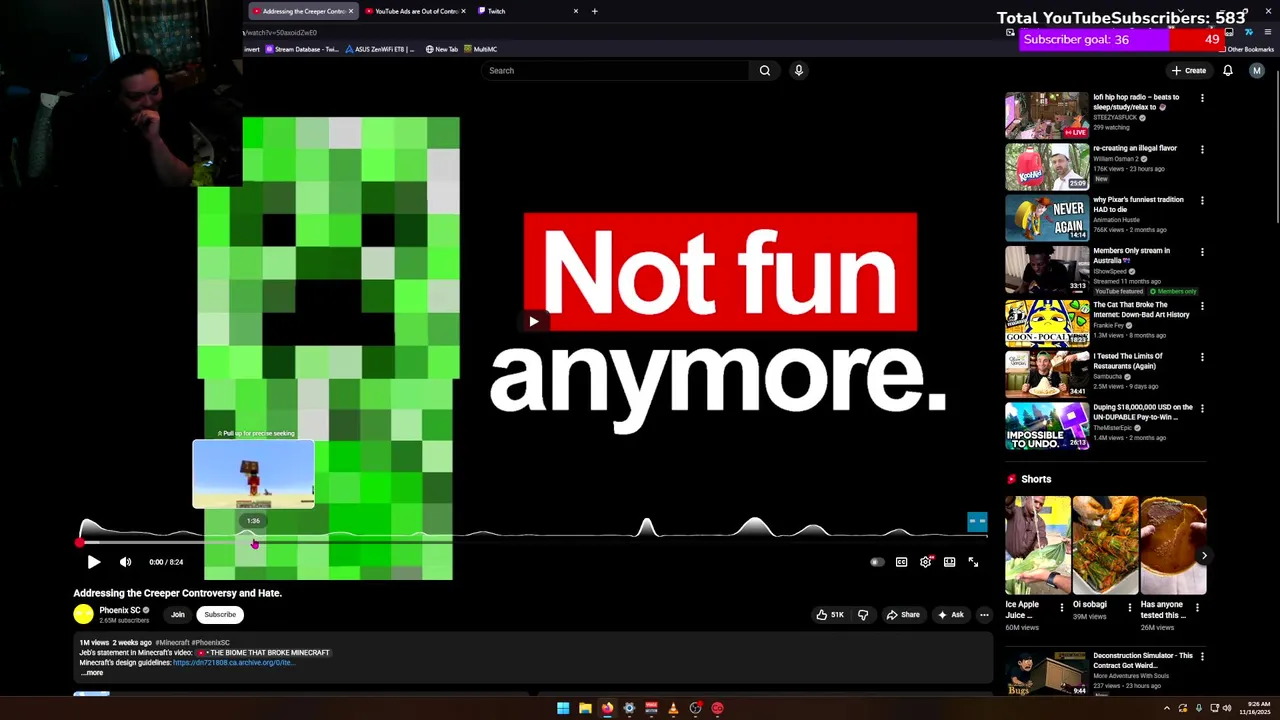Open the Windows Start menu
Viewport: 1280px width, 720px height.
[563, 708]
